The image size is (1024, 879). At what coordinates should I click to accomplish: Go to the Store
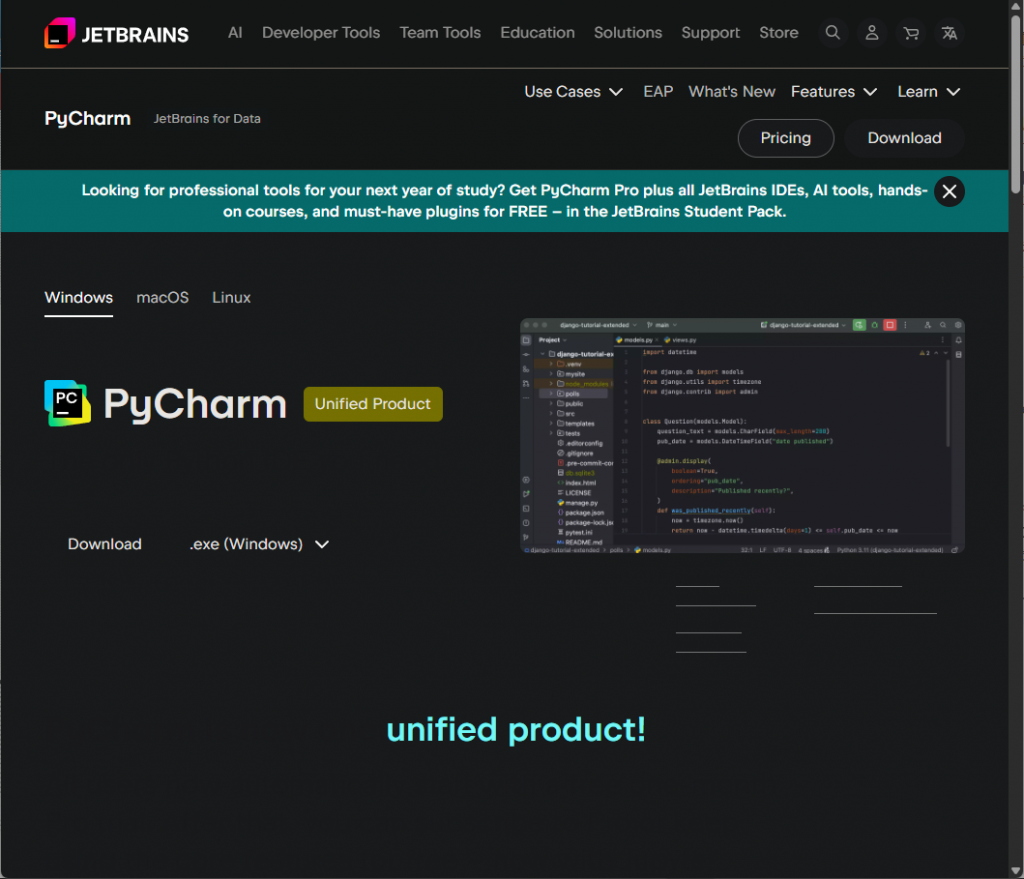[778, 33]
